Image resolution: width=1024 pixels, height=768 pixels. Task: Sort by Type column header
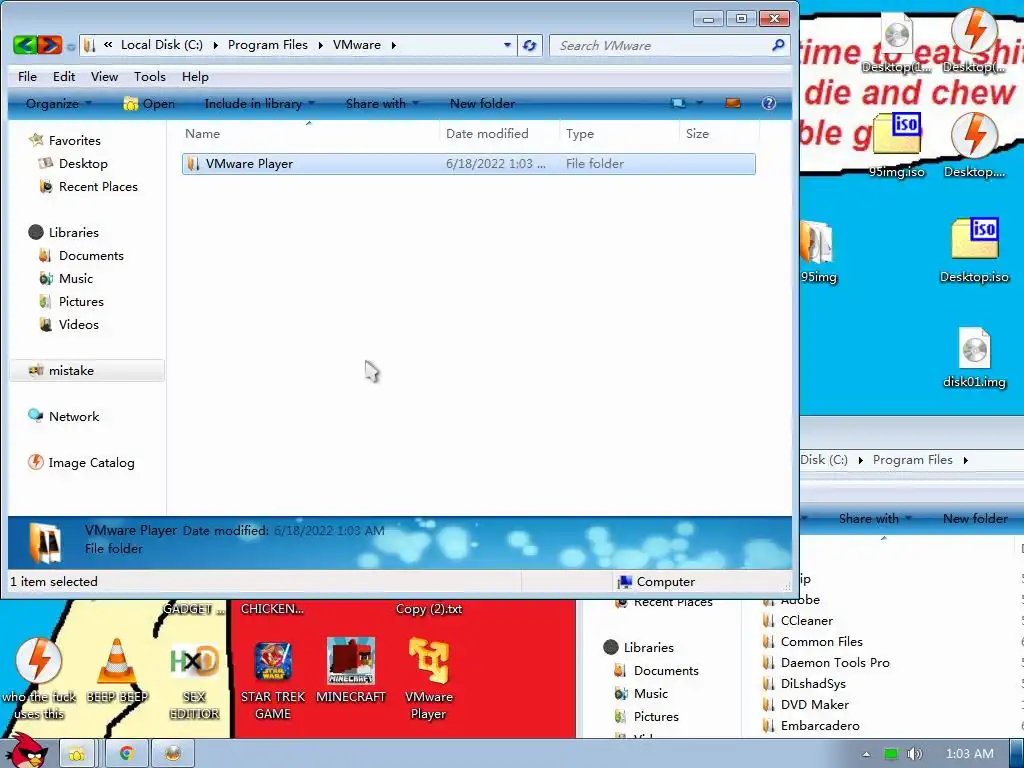point(619,133)
